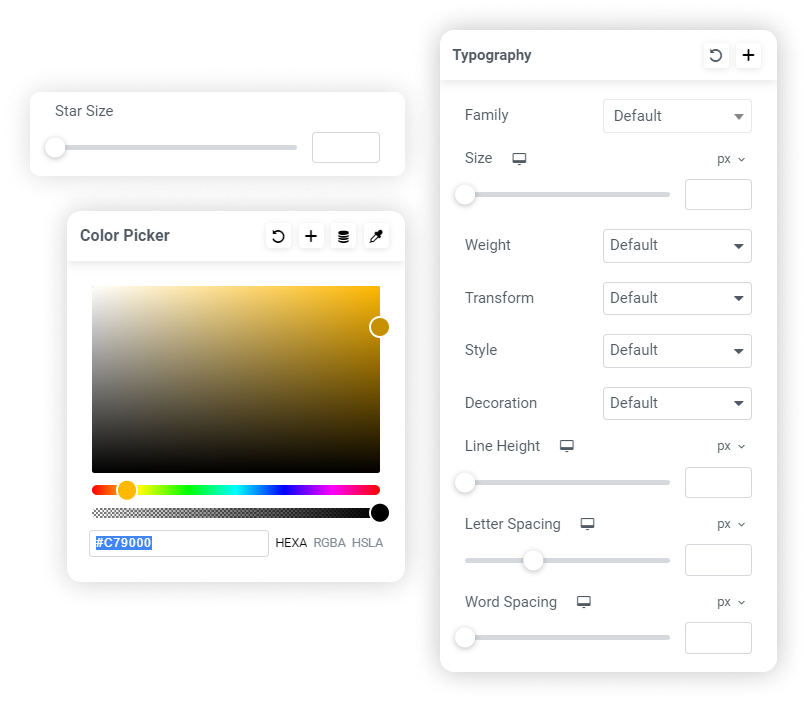
Task: Toggle responsive device icon beside Word Spacing
Action: point(584,602)
